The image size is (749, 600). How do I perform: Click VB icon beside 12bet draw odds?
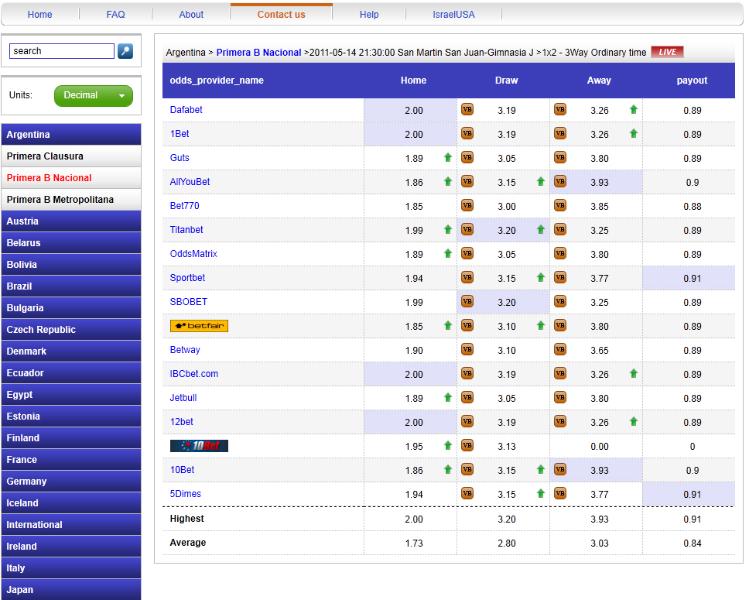tap(467, 422)
